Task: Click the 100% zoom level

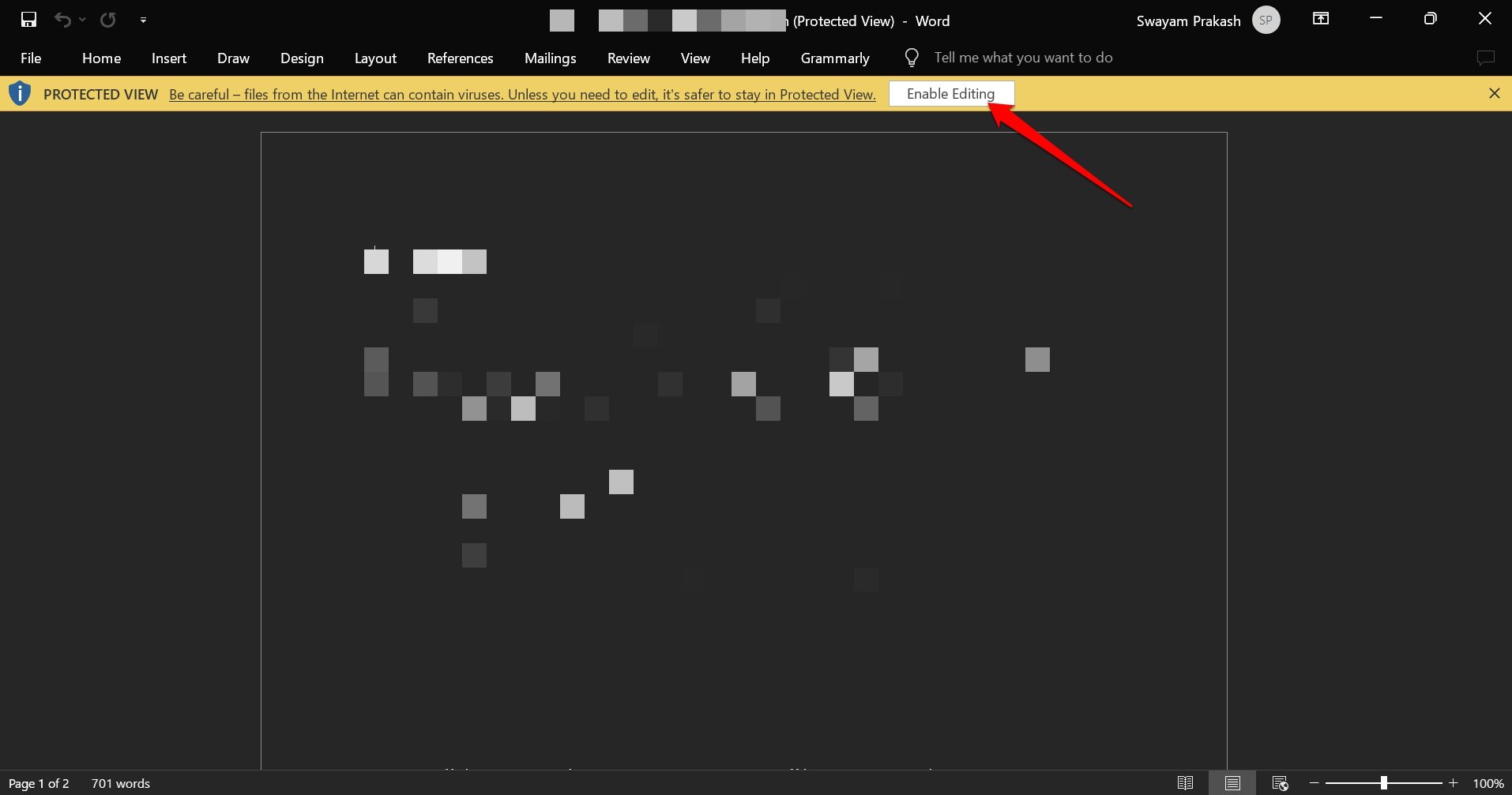Action: coord(1488,783)
